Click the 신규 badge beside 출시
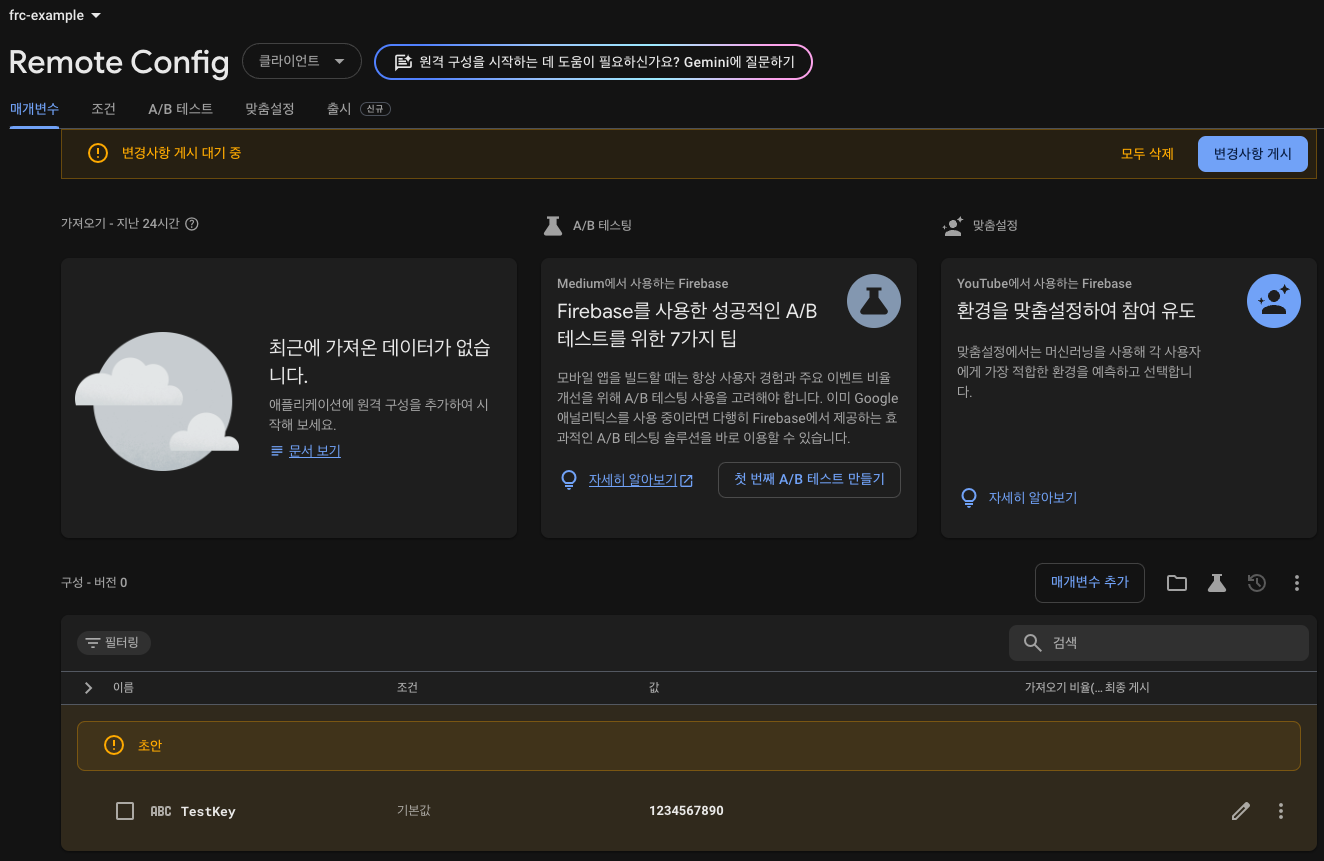Screen dimensions: 1324x861 375,109
